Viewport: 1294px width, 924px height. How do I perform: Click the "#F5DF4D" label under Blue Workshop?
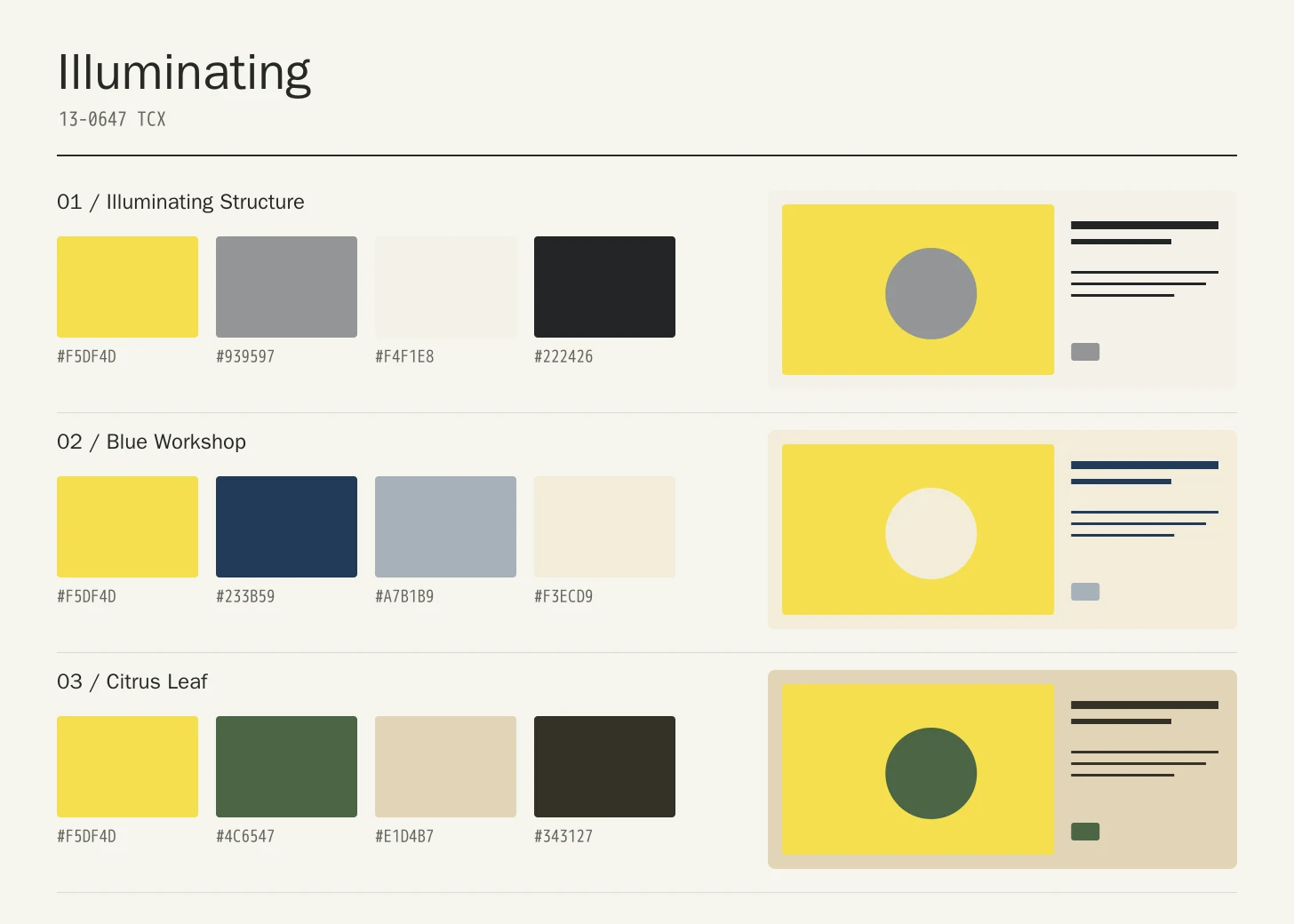pyautogui.click(x=86, y=596)
